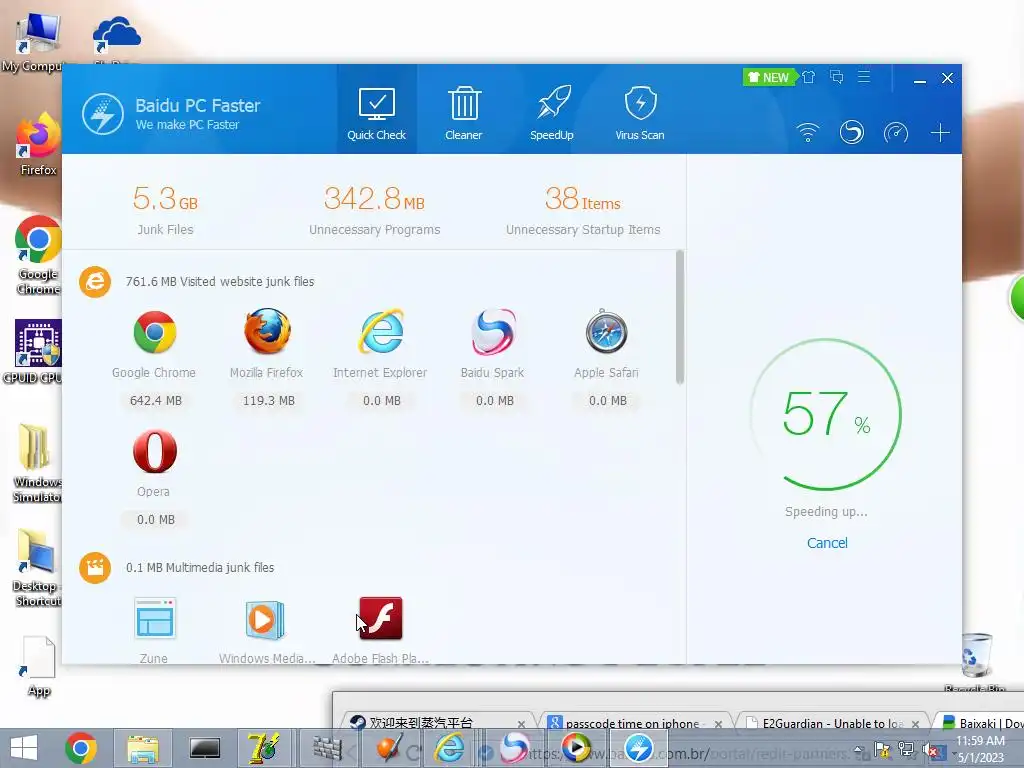Click the Visited website junk files icon
This screenshot has height=768, width=1024.
point(95,281)
